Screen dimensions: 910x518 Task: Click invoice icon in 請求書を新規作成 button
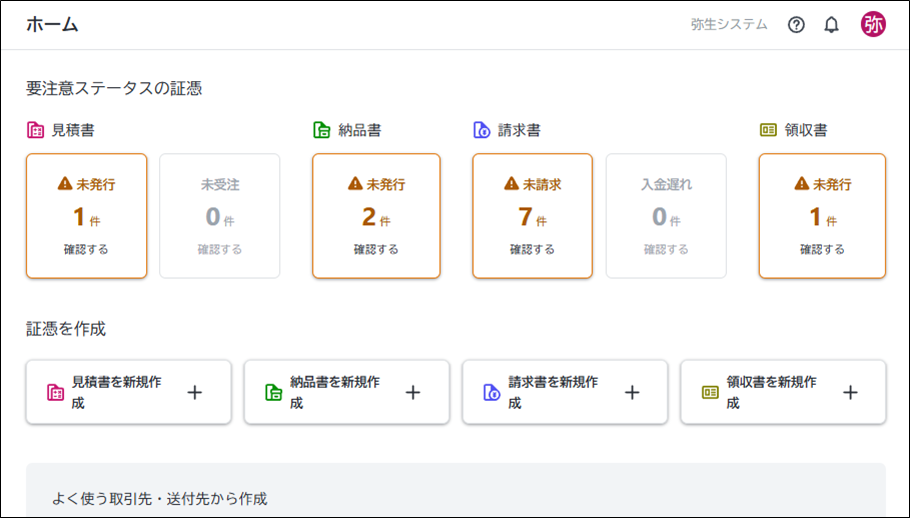click(492, 393)
